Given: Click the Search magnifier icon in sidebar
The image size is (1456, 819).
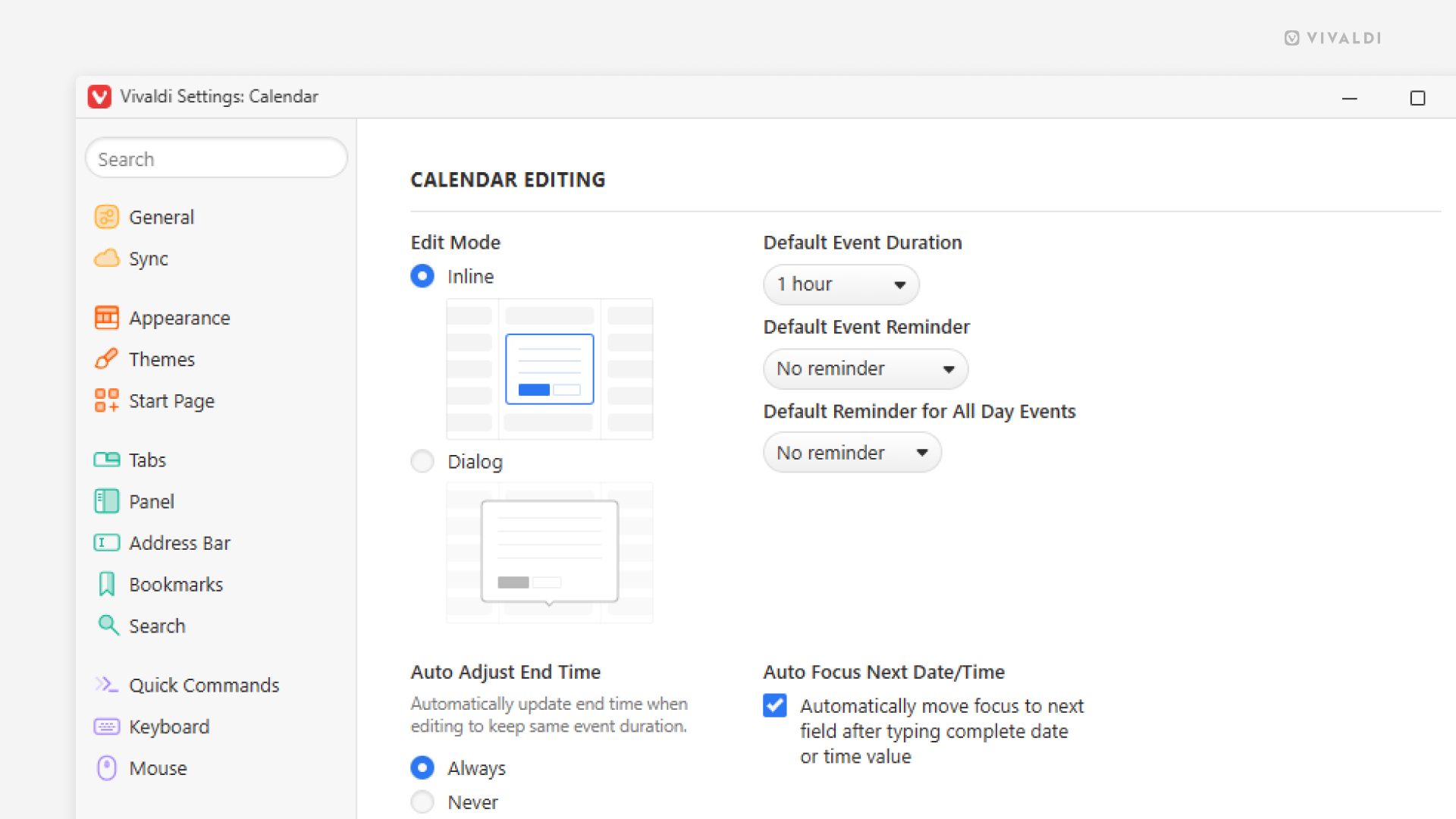Looking at the screenshot, I should 108,626.
